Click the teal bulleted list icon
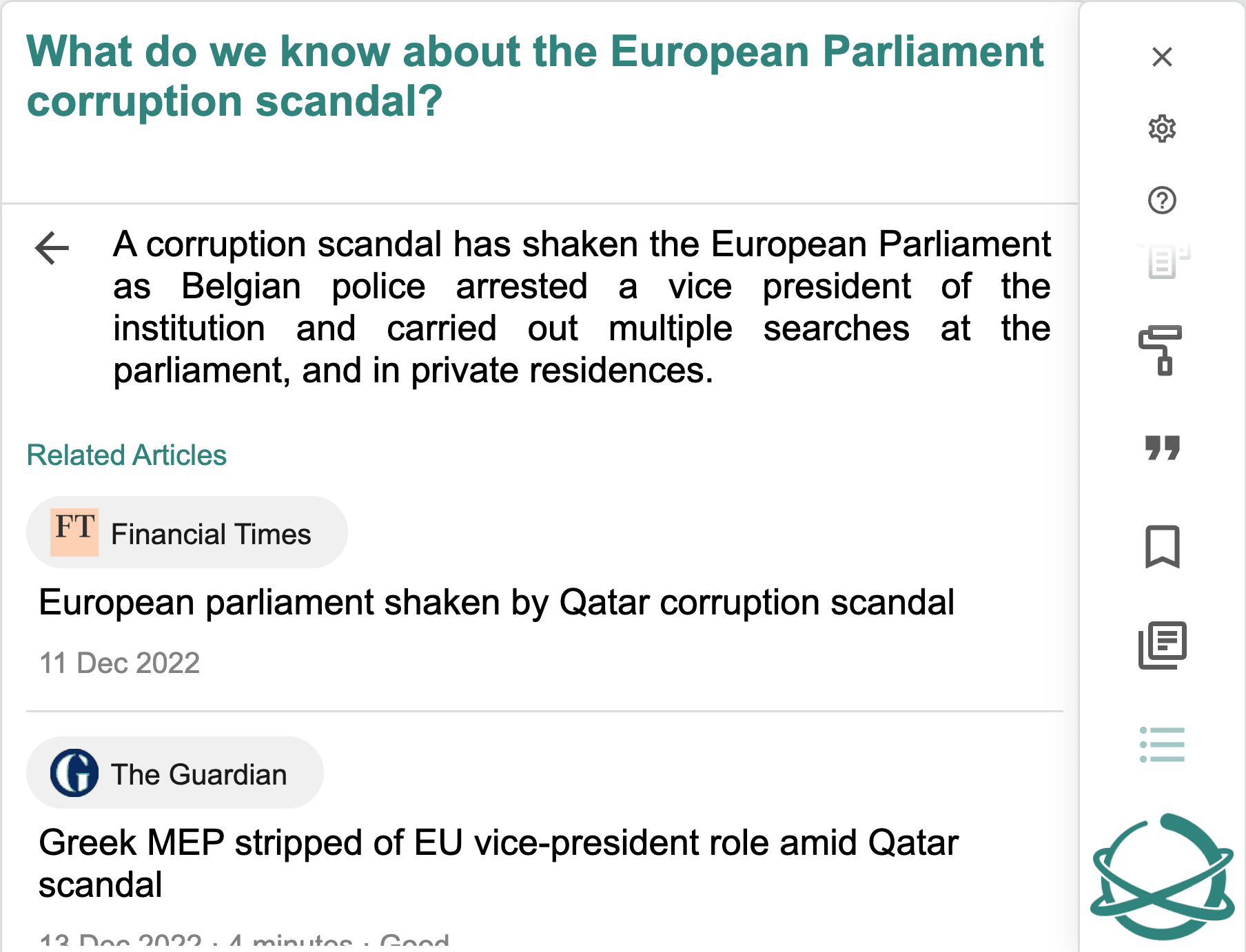This screenshot has height=952, width=1246. pyautogui.click(x=1162, y=745)
